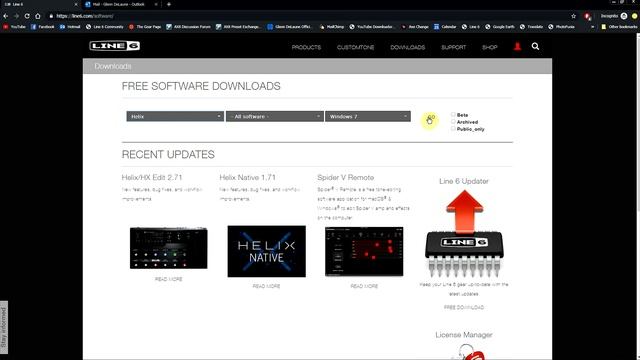This screenshot has width=640, height=360.
Task: Click the page vertical scrollbar
Action: (x=638, y=196)
